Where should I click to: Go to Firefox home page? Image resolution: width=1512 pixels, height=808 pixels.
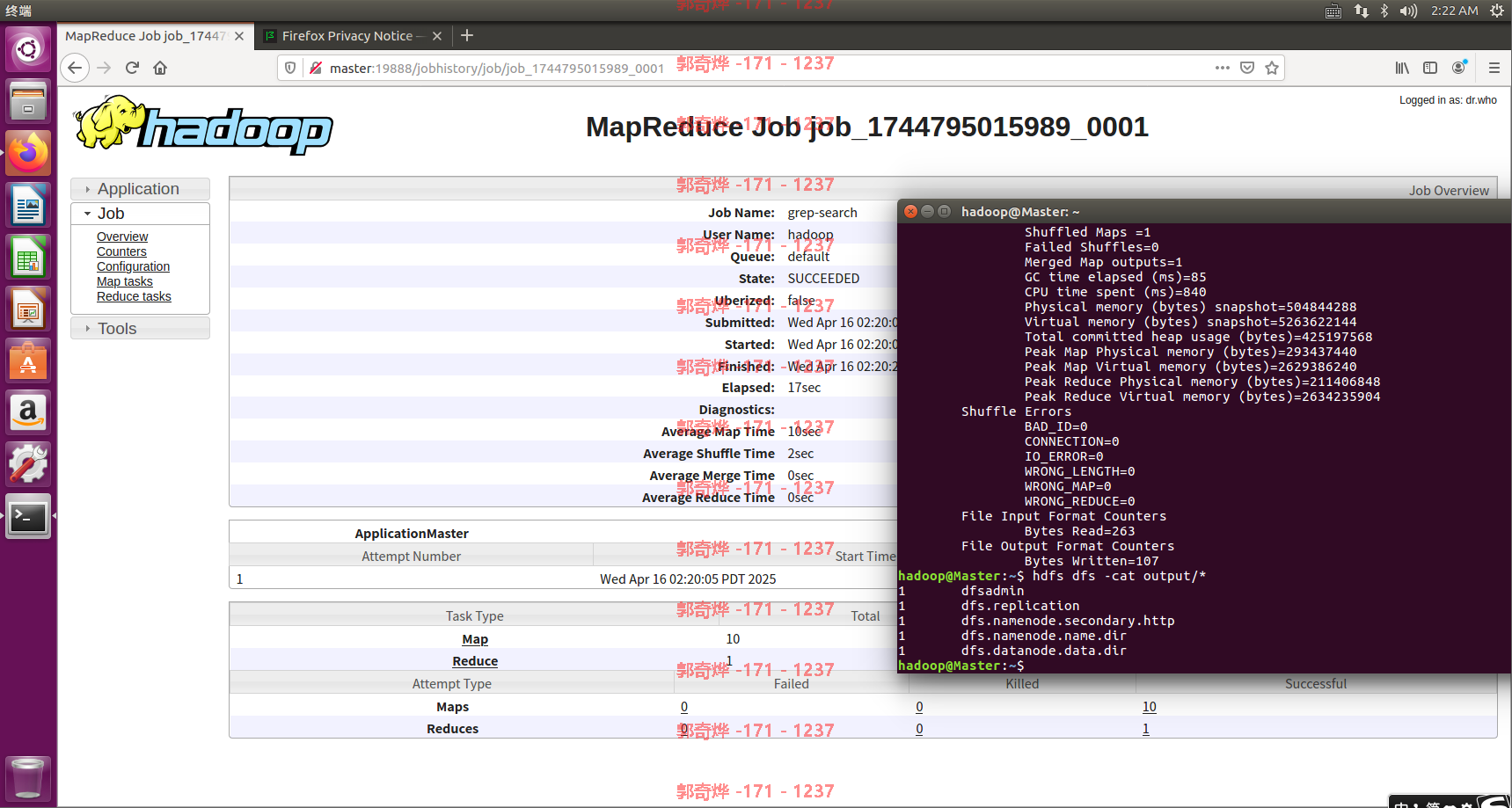[x=160, y=68]
